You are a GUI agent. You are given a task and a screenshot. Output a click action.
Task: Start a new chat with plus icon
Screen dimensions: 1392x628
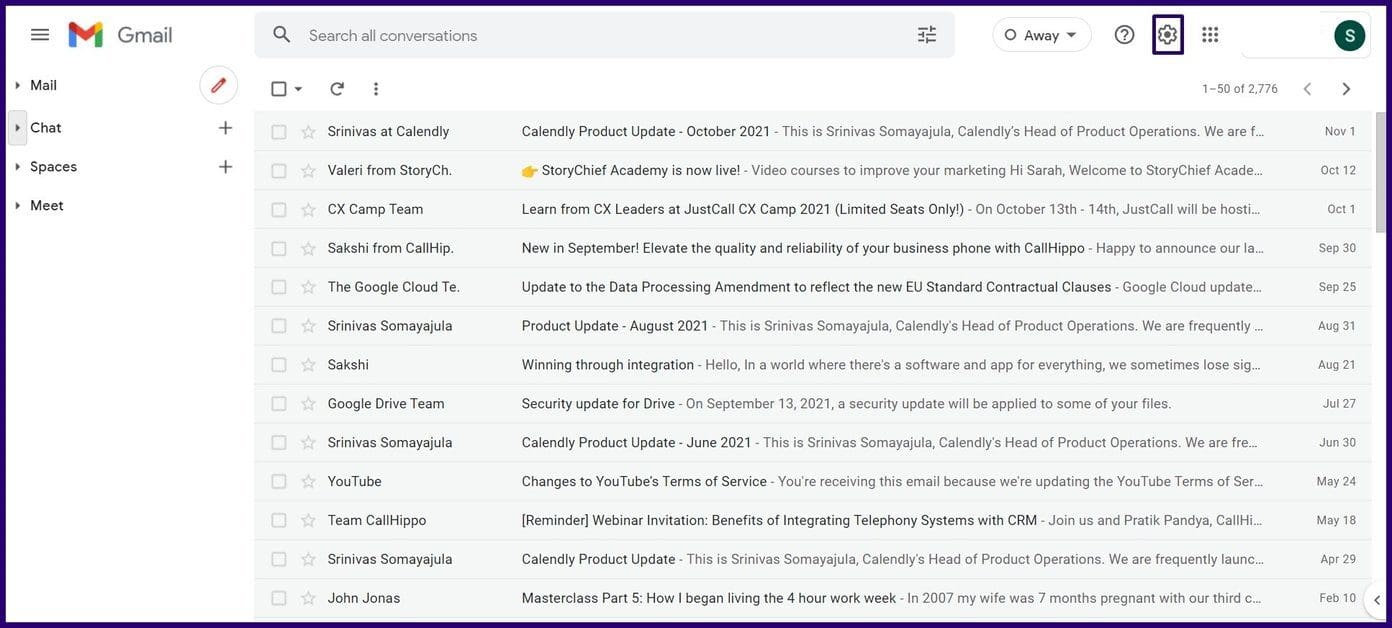pos(225,128)
